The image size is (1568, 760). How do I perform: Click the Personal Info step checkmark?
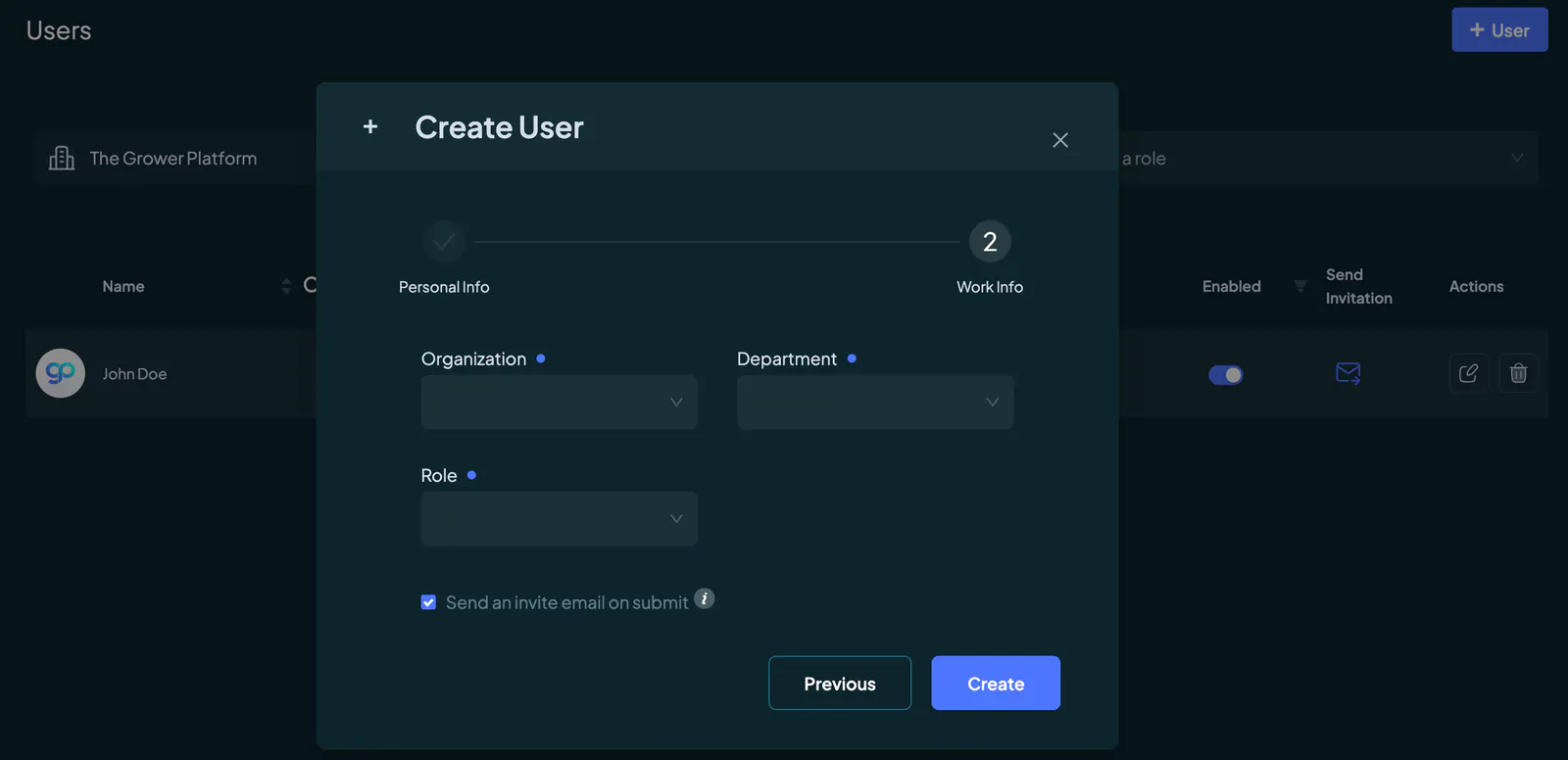(x=444, y=241)
